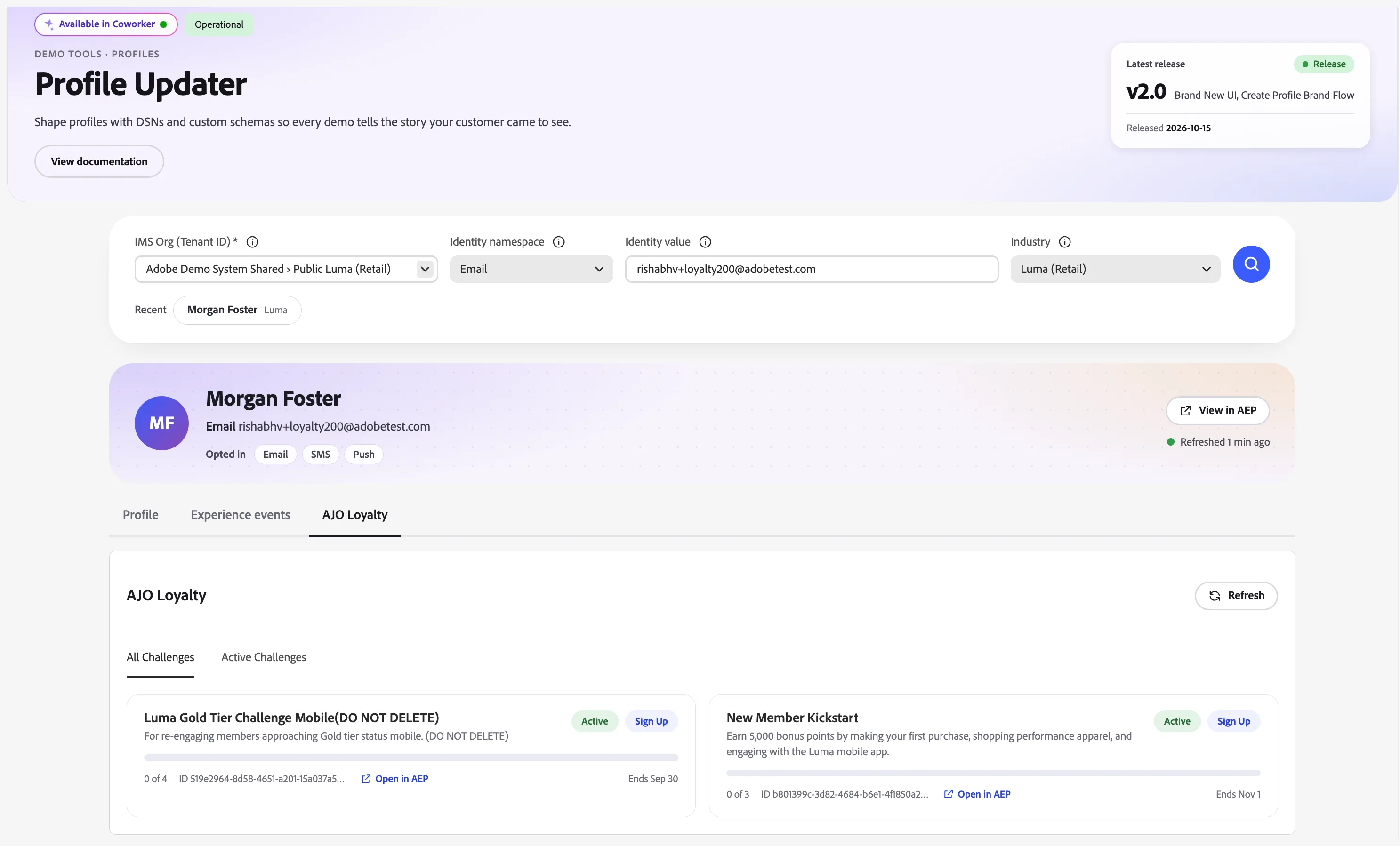Open the Identity namespace Email dropdown
Viewport: 1400px width, 846px height.
click(x=531, y=269)
